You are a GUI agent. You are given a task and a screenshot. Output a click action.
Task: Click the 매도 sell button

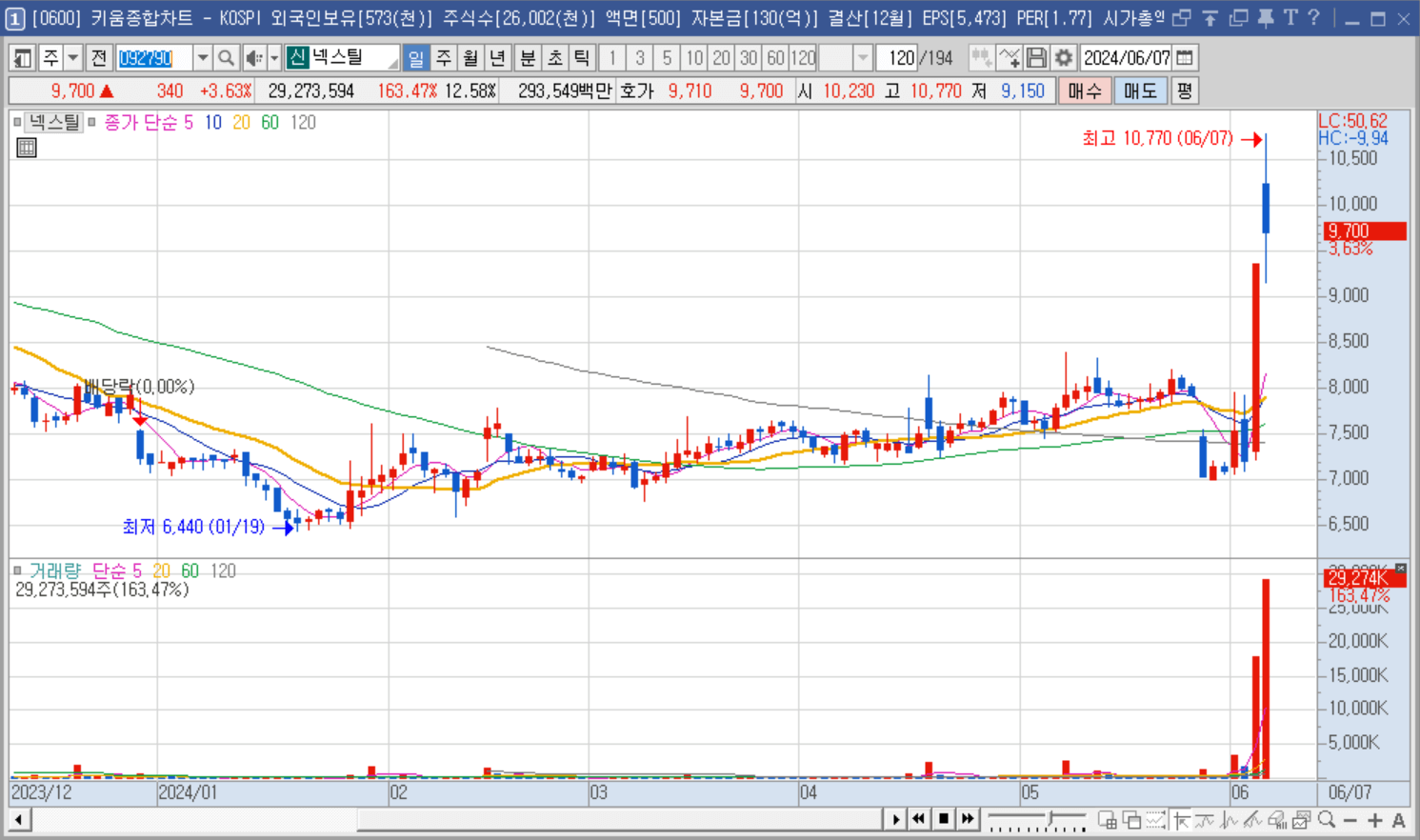[1140, 91]
